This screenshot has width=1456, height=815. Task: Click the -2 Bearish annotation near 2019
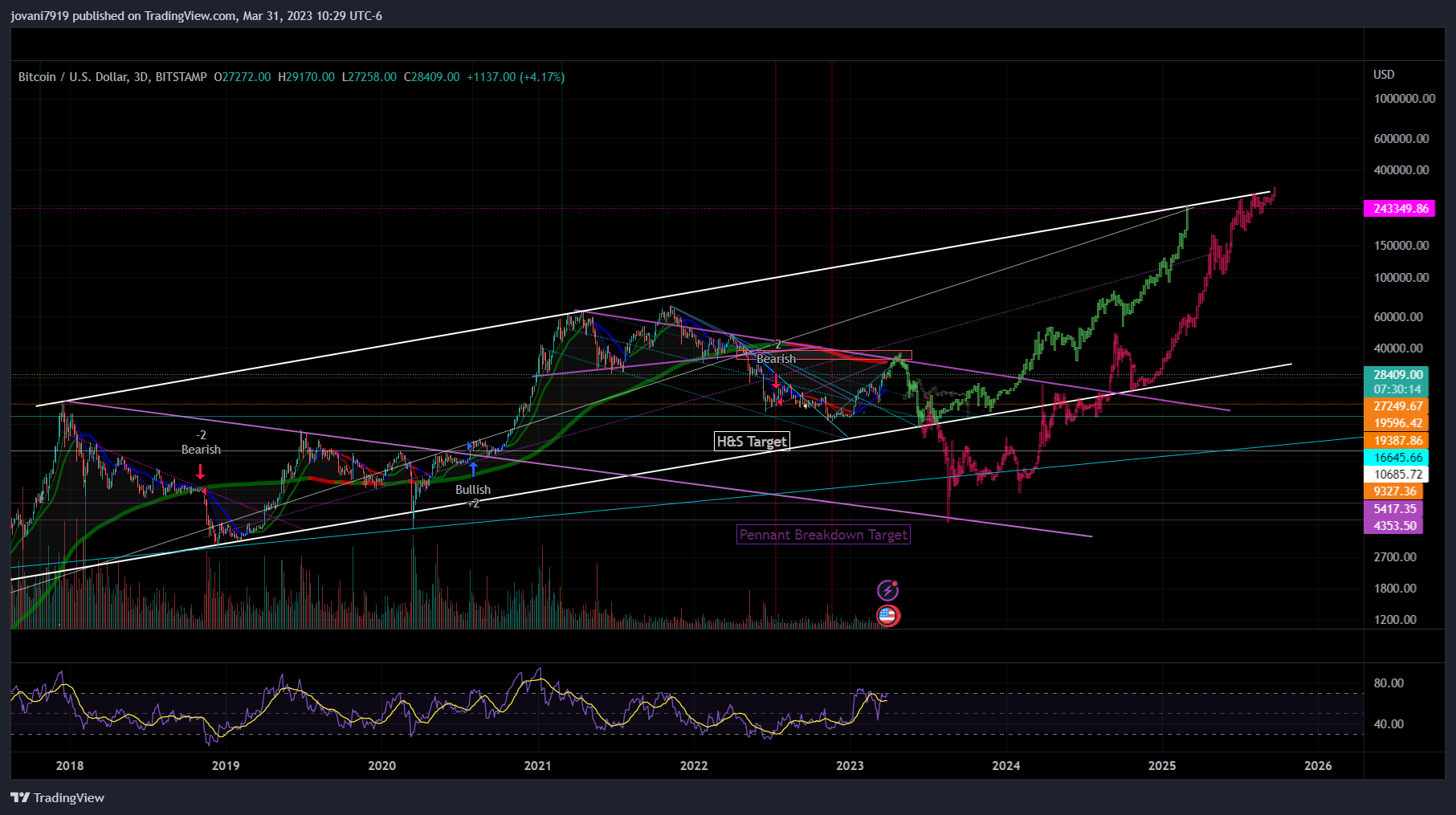click(x=201, y=442)
